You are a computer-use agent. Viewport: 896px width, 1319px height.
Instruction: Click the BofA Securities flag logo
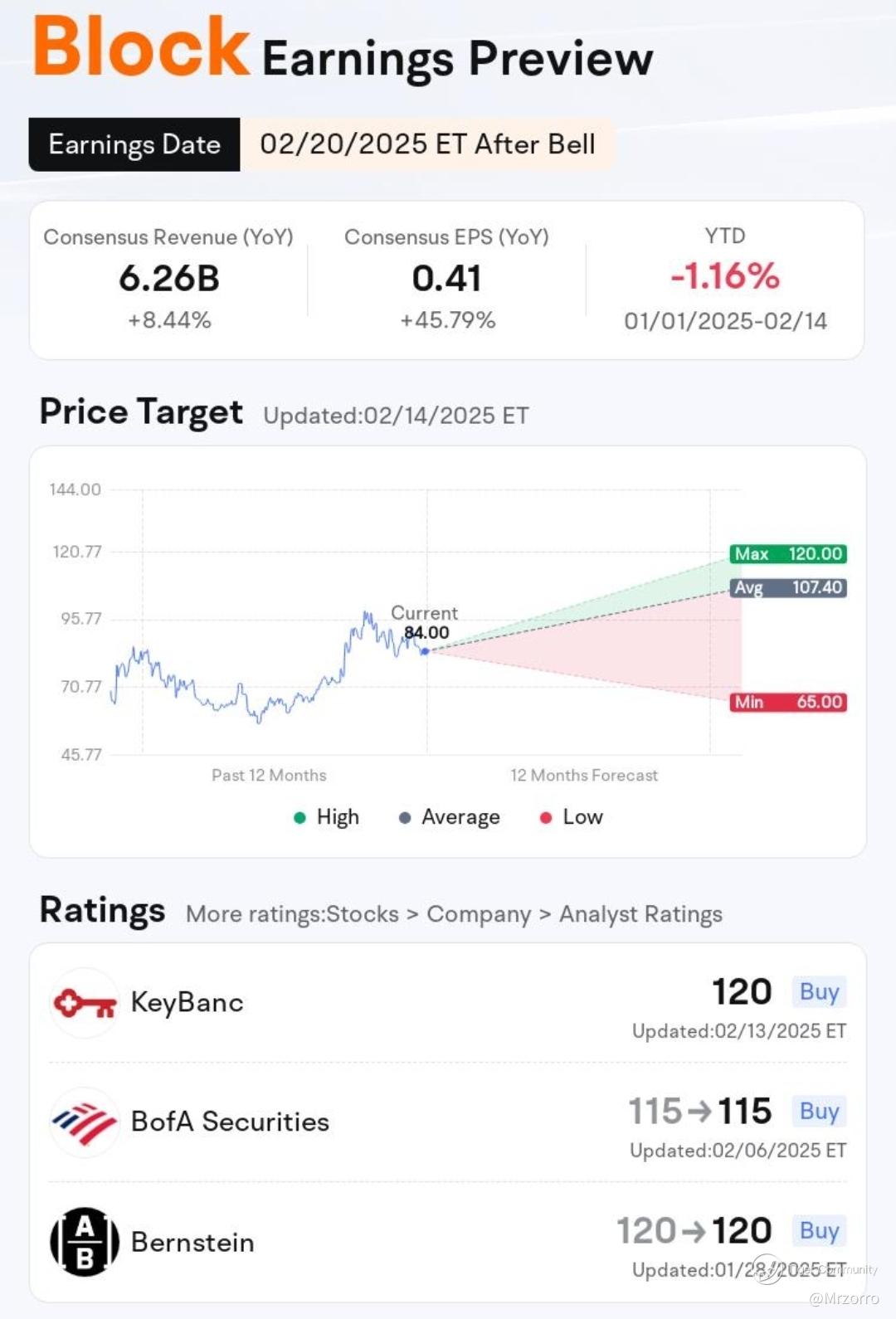pyautogui.click(x=85, y=1122)
